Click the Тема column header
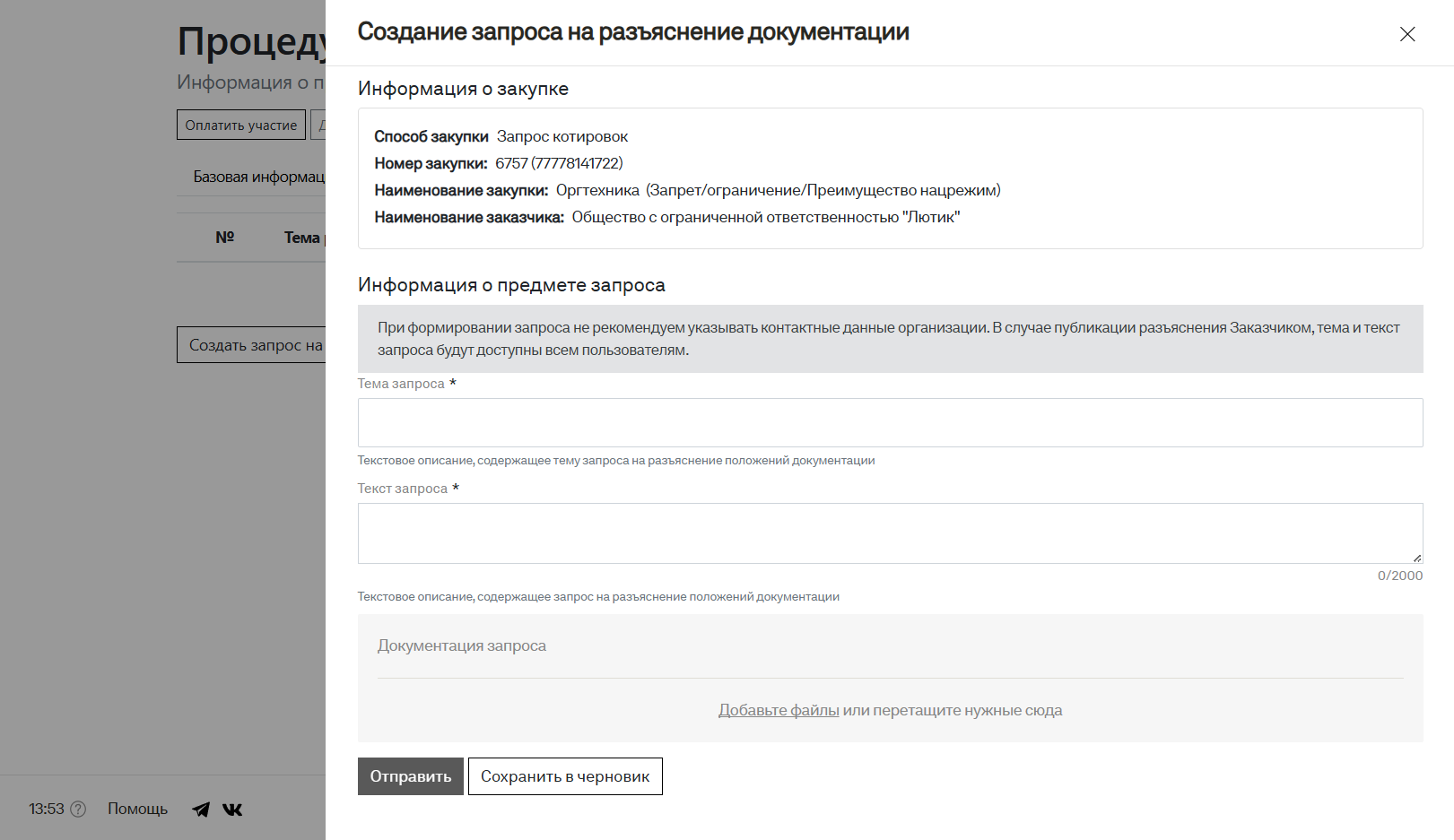1454x840 pixels. [x=302, y=238]
